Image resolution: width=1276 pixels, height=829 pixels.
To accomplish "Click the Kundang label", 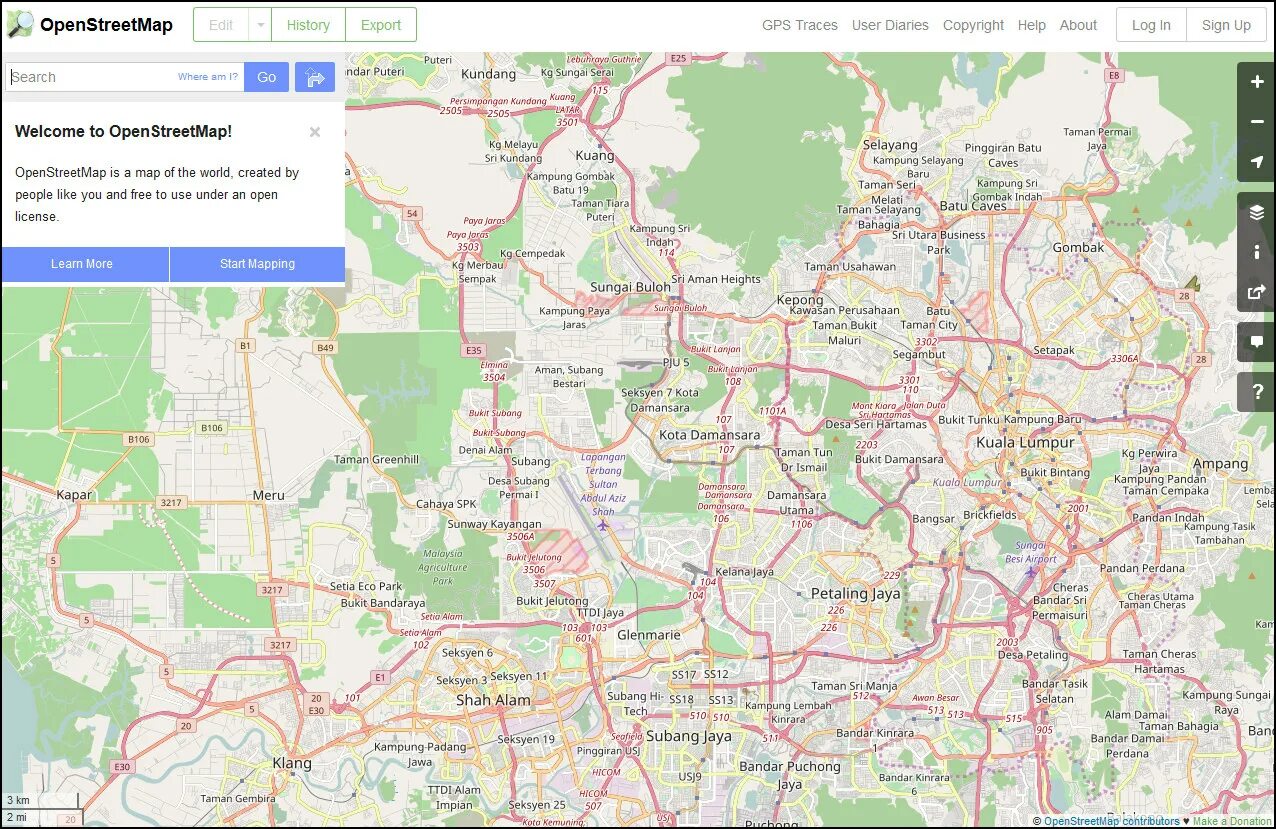I will [x=489, y=75].
